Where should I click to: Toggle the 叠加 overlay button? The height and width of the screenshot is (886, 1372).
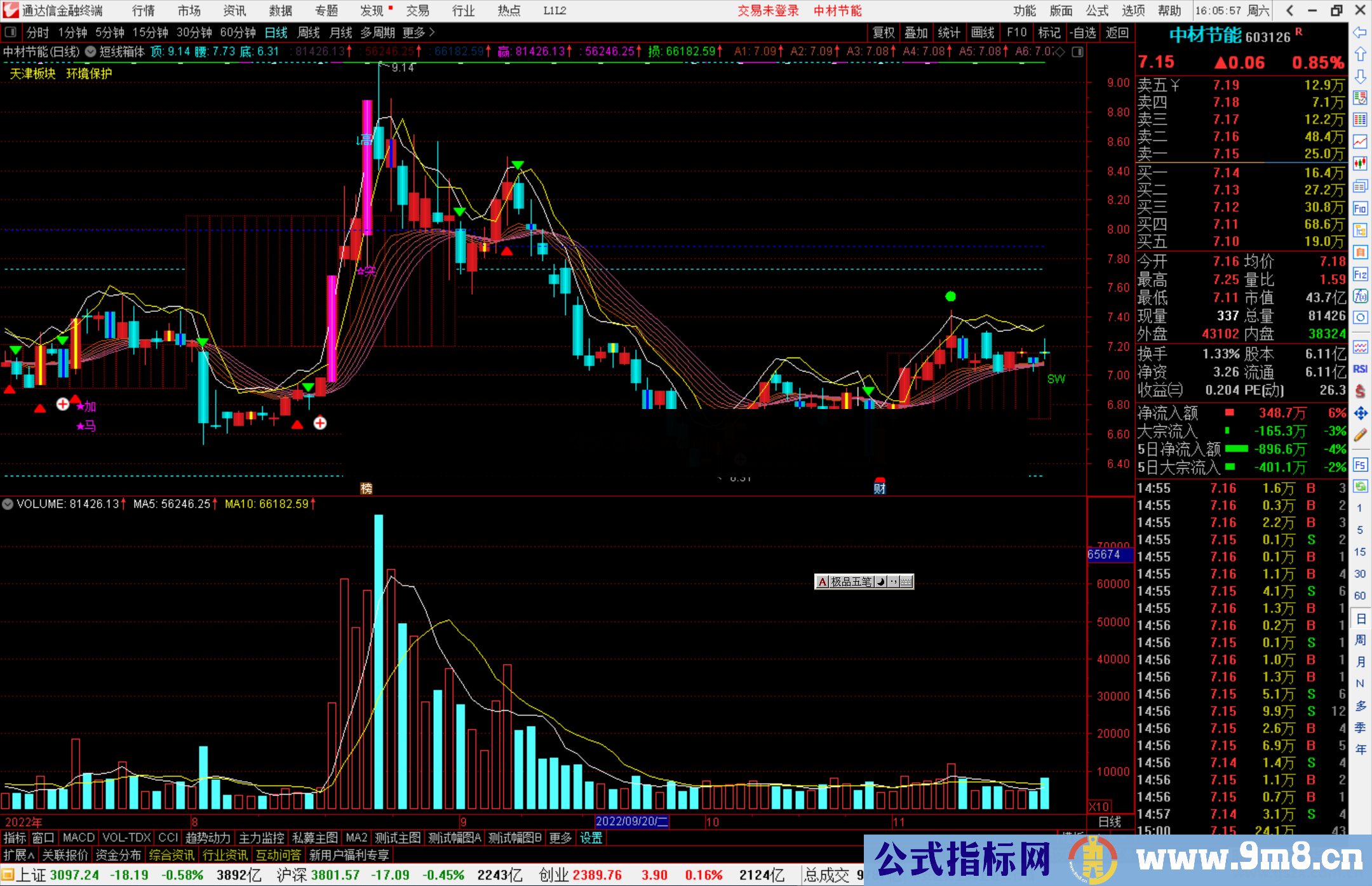point(916,32)
